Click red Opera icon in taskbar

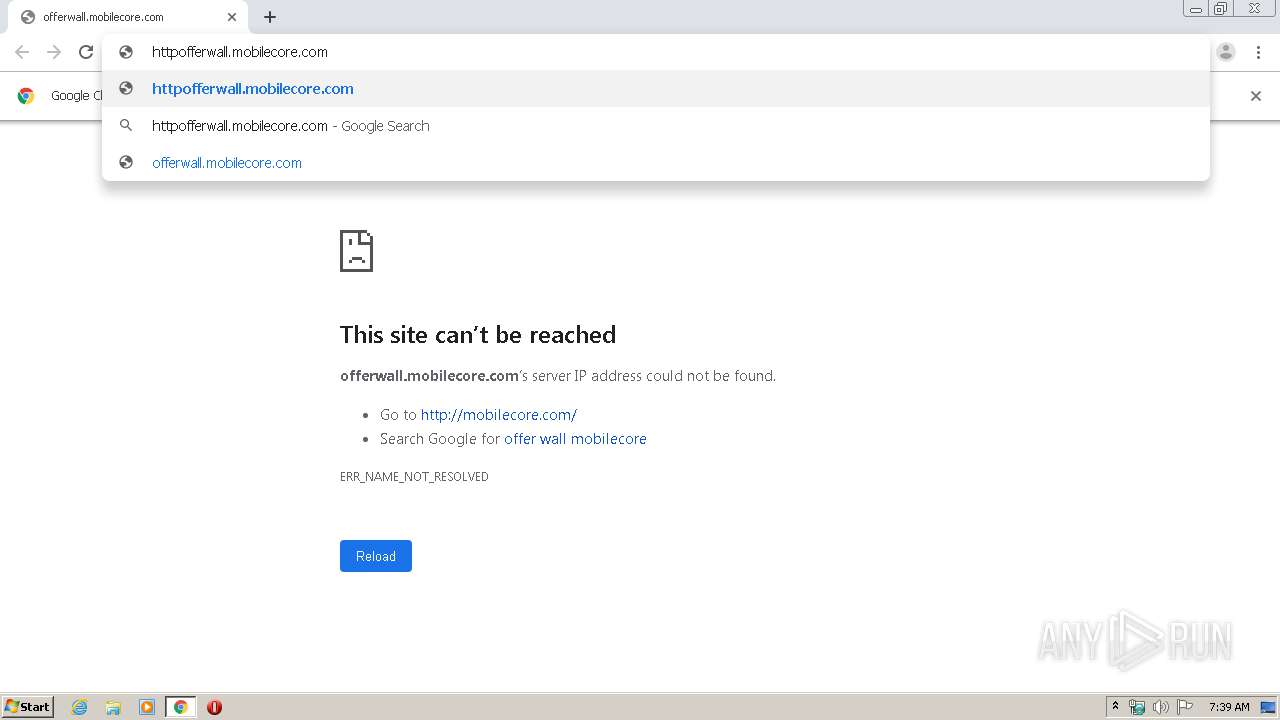[214, 707]
